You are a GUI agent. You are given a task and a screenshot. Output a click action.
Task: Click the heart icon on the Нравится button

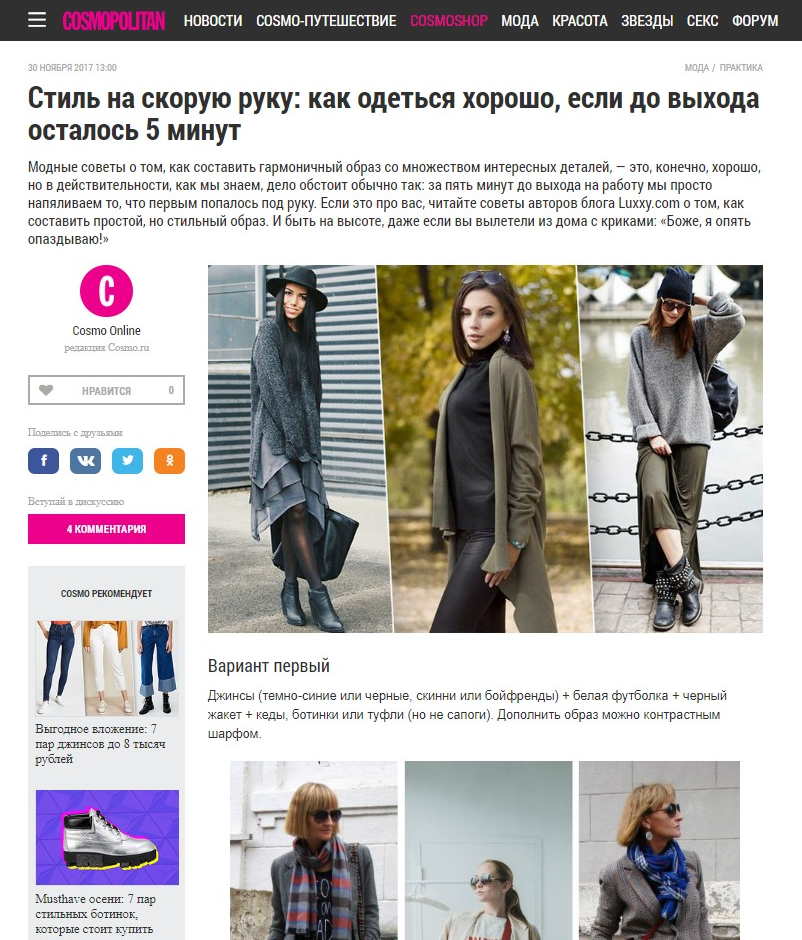click(x=46, y=390)
